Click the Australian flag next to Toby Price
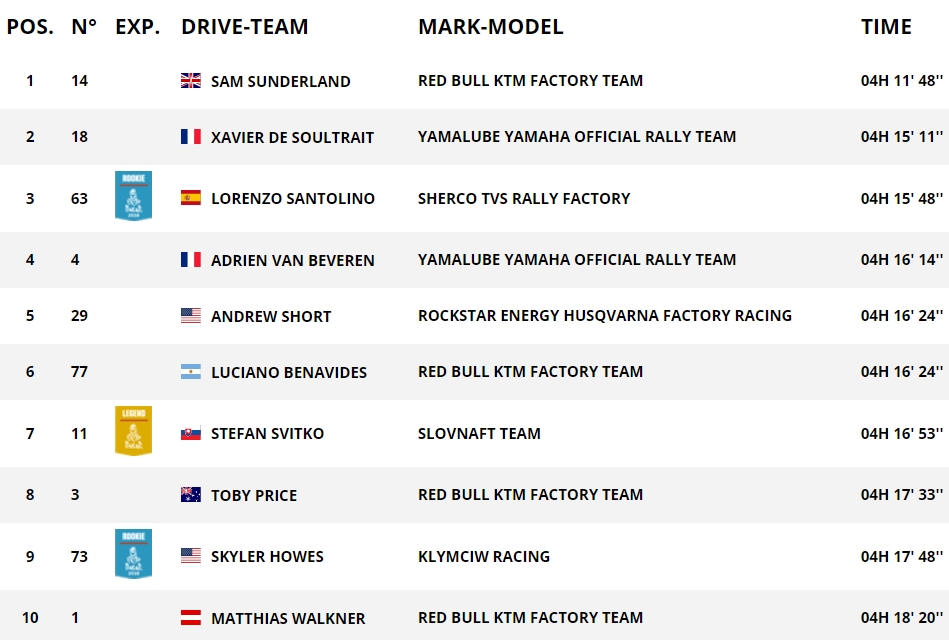Screen dimensions: 949x640 [190, 495]
